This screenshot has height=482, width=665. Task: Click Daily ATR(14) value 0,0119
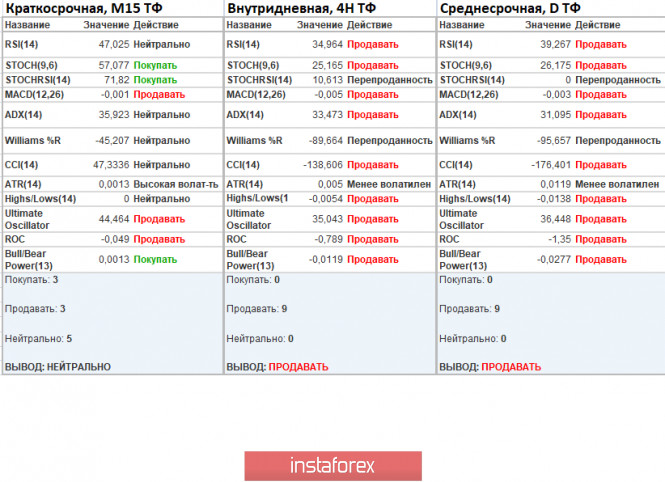click(556, 184)
